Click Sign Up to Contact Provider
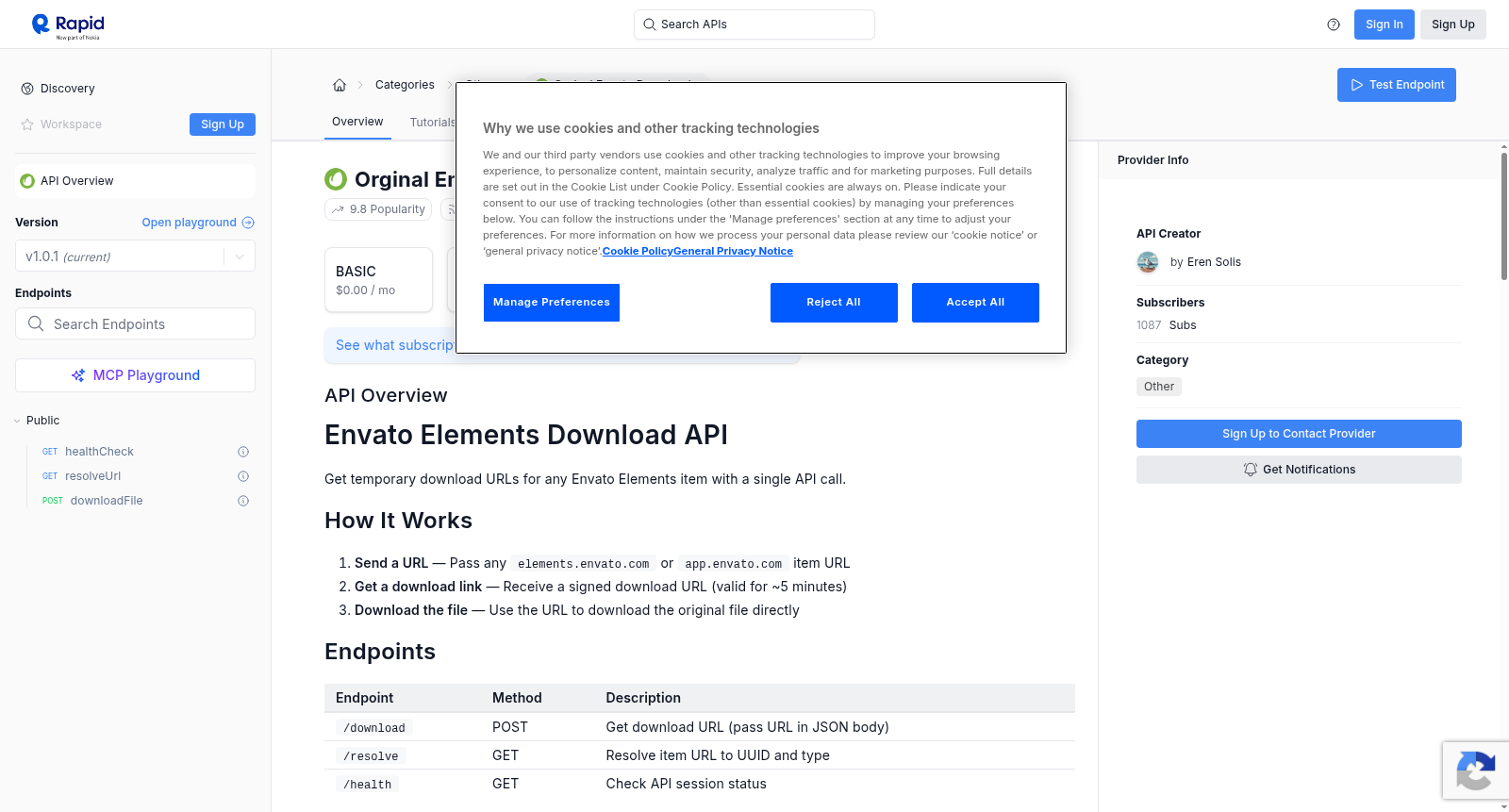This screenshot has width=1509, height=812. click(x=1299, y=434)
